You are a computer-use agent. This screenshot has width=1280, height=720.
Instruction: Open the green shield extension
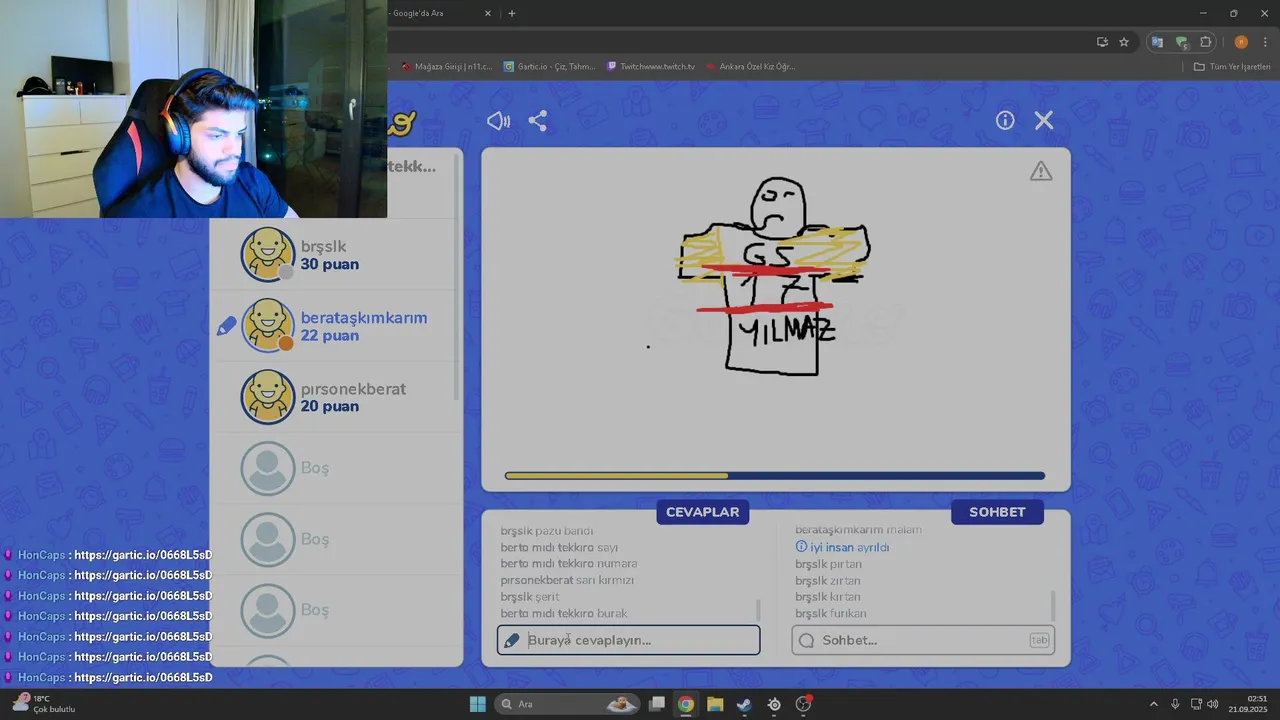click(x=1181, y=42)
